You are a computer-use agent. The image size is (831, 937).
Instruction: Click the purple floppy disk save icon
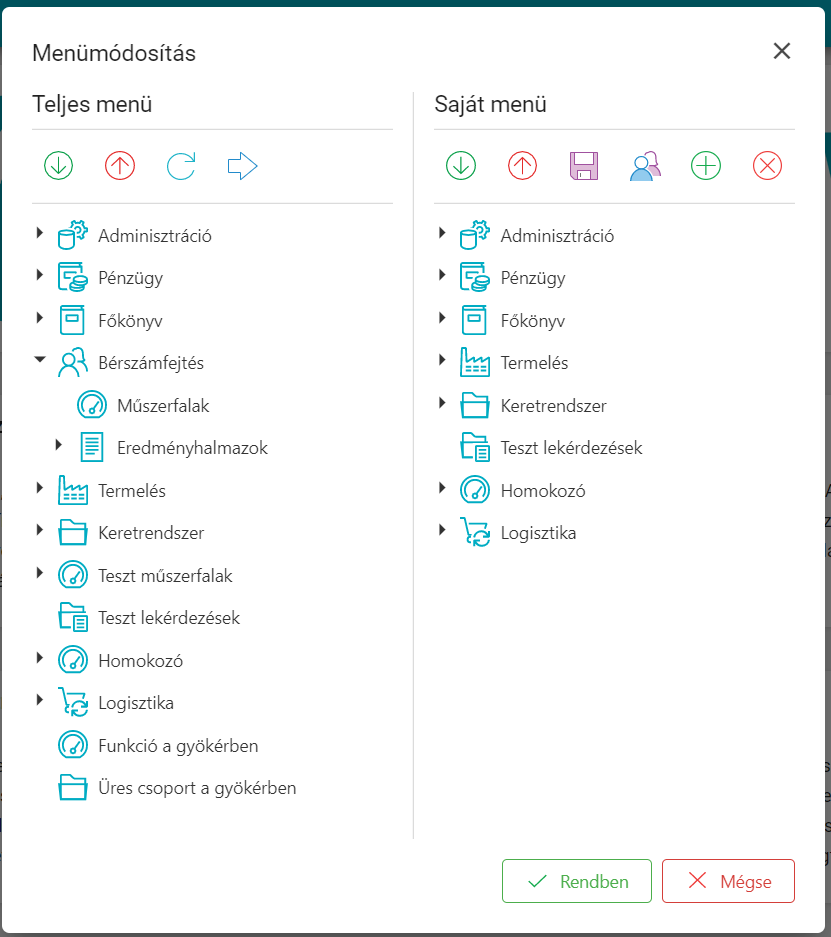(583, 166)
